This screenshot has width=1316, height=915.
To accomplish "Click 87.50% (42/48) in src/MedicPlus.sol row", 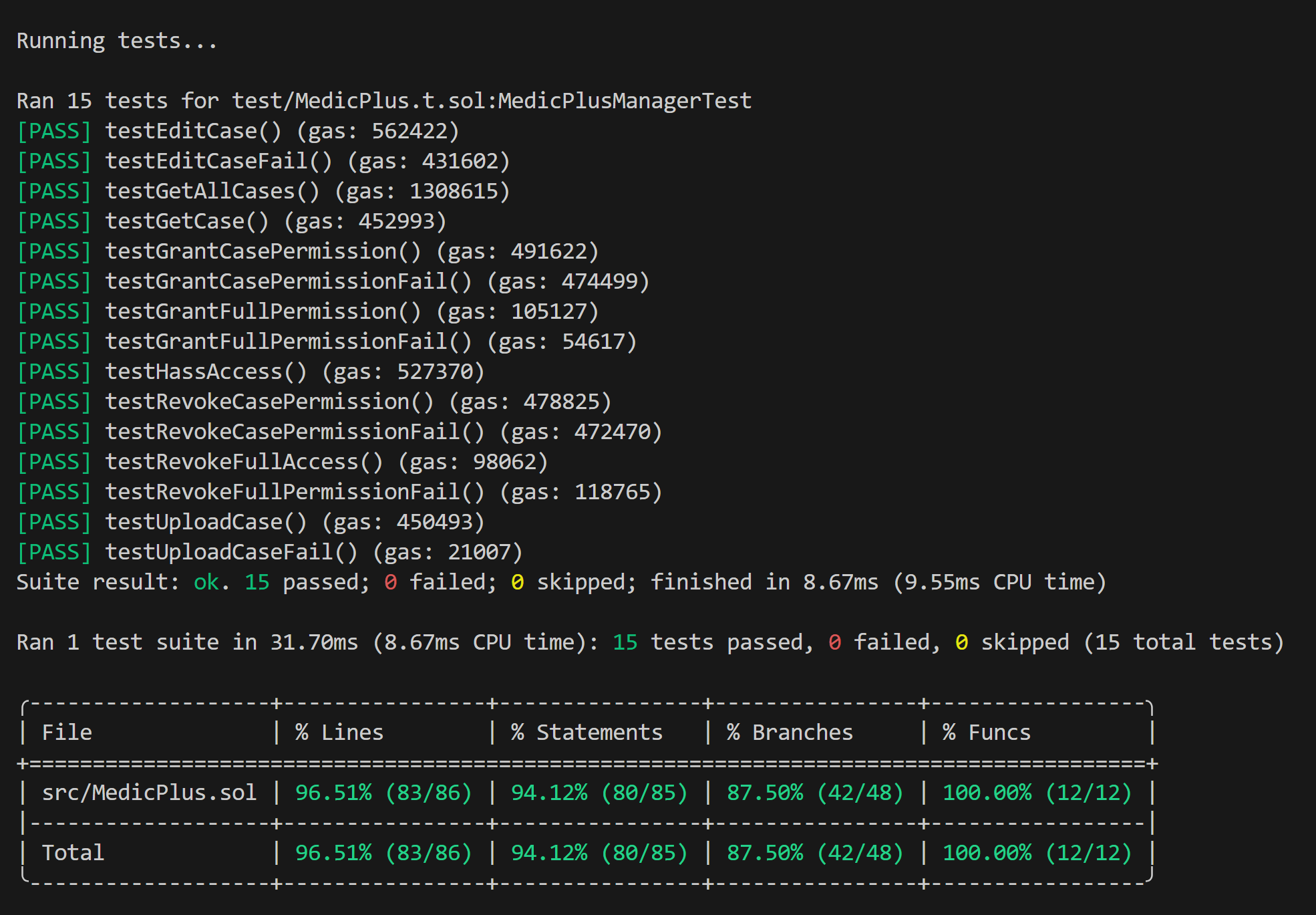I will coord(814,793).
